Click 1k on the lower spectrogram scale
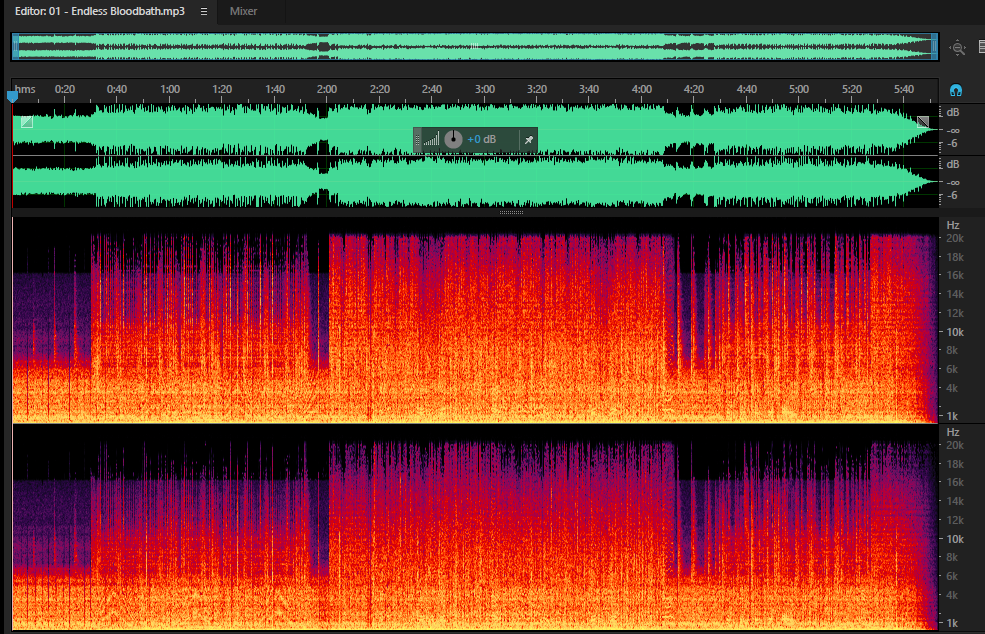This screenshot has height=634, width=985. [x=952, y=623]
